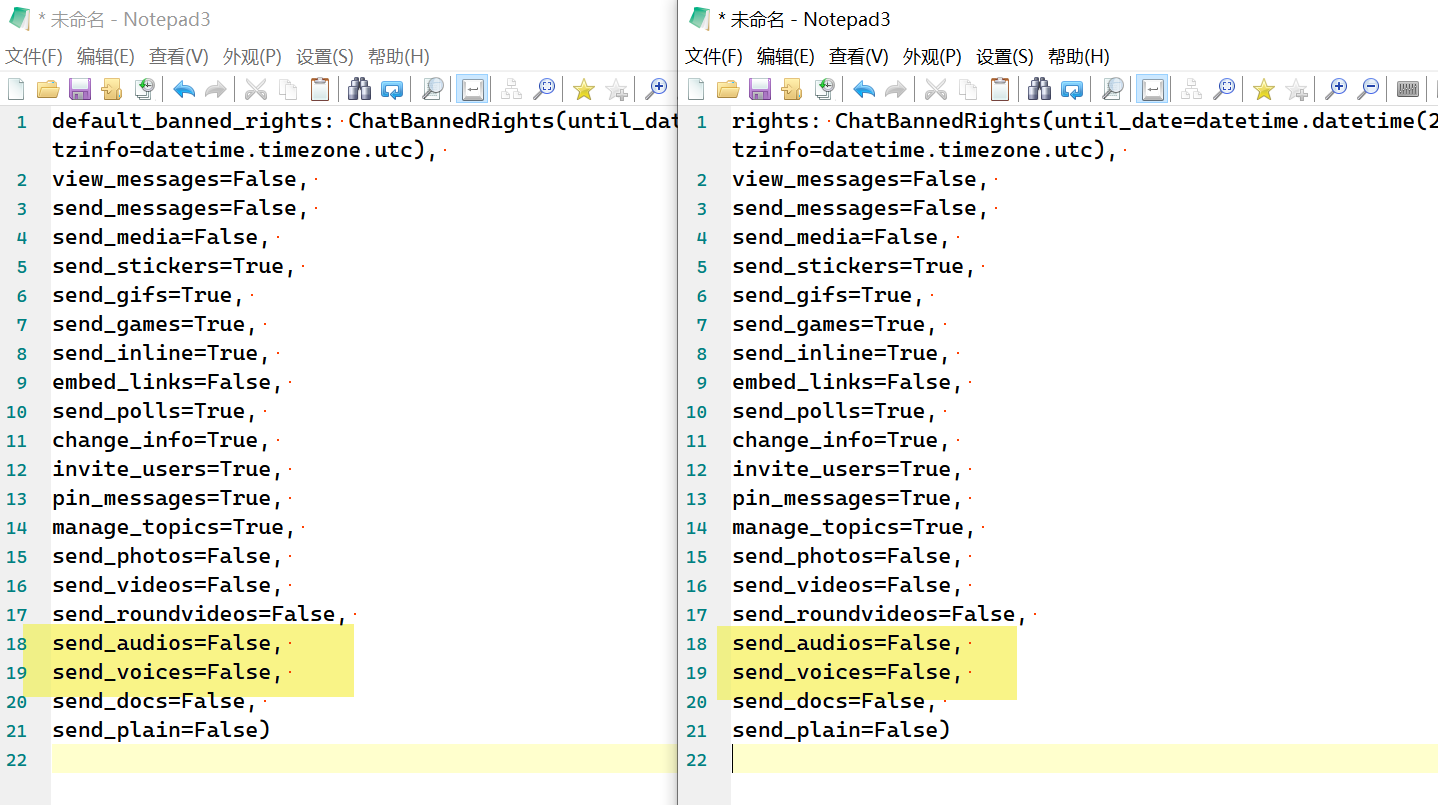Image resolution: width=1438 pixels, height=805 pixels.
Task: Save the document in the right Notepad3 window
Action: (760, 90)
